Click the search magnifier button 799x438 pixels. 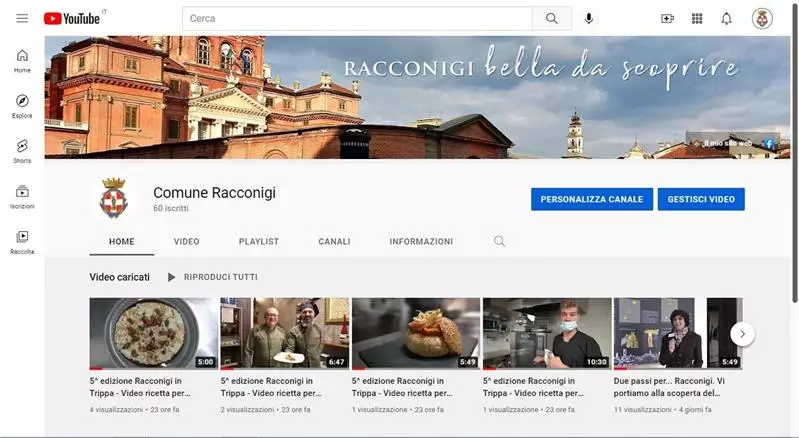[x=551, y=18]
